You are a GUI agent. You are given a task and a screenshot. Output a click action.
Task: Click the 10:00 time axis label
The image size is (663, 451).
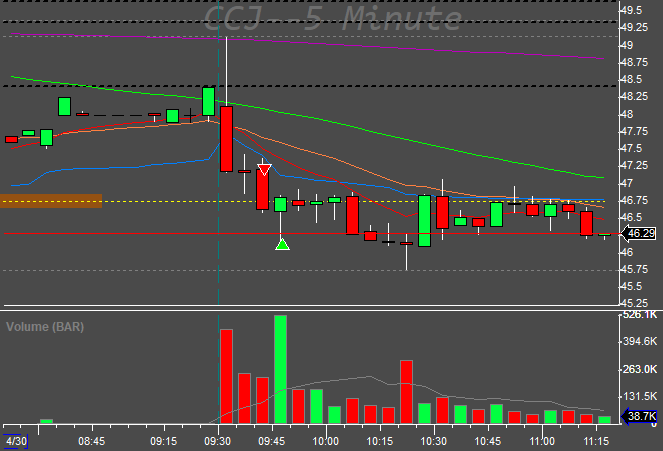click(x=325, y=441)
